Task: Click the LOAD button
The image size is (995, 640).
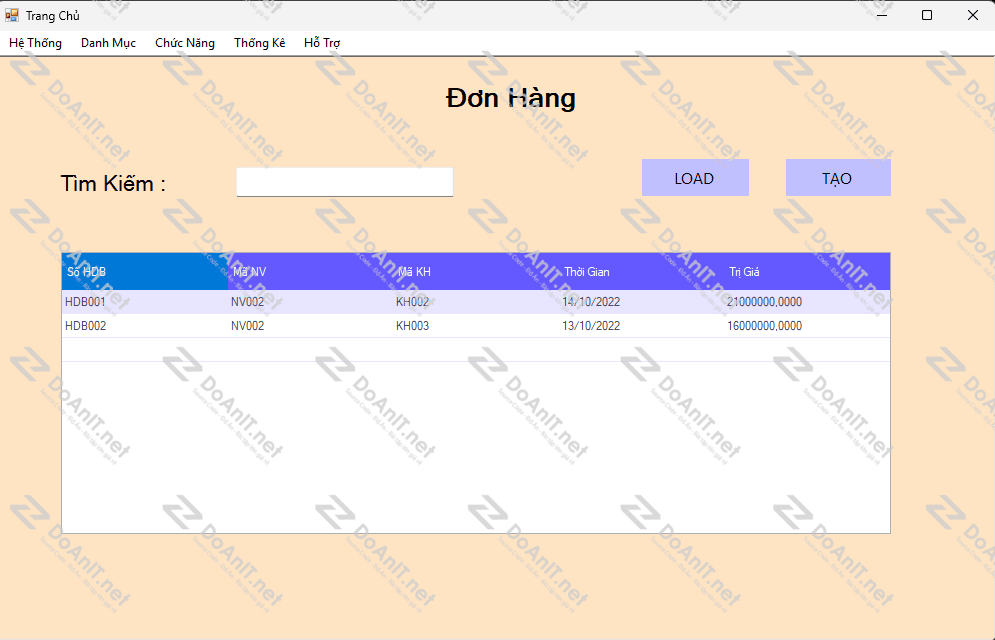Action: coord(695,178)
